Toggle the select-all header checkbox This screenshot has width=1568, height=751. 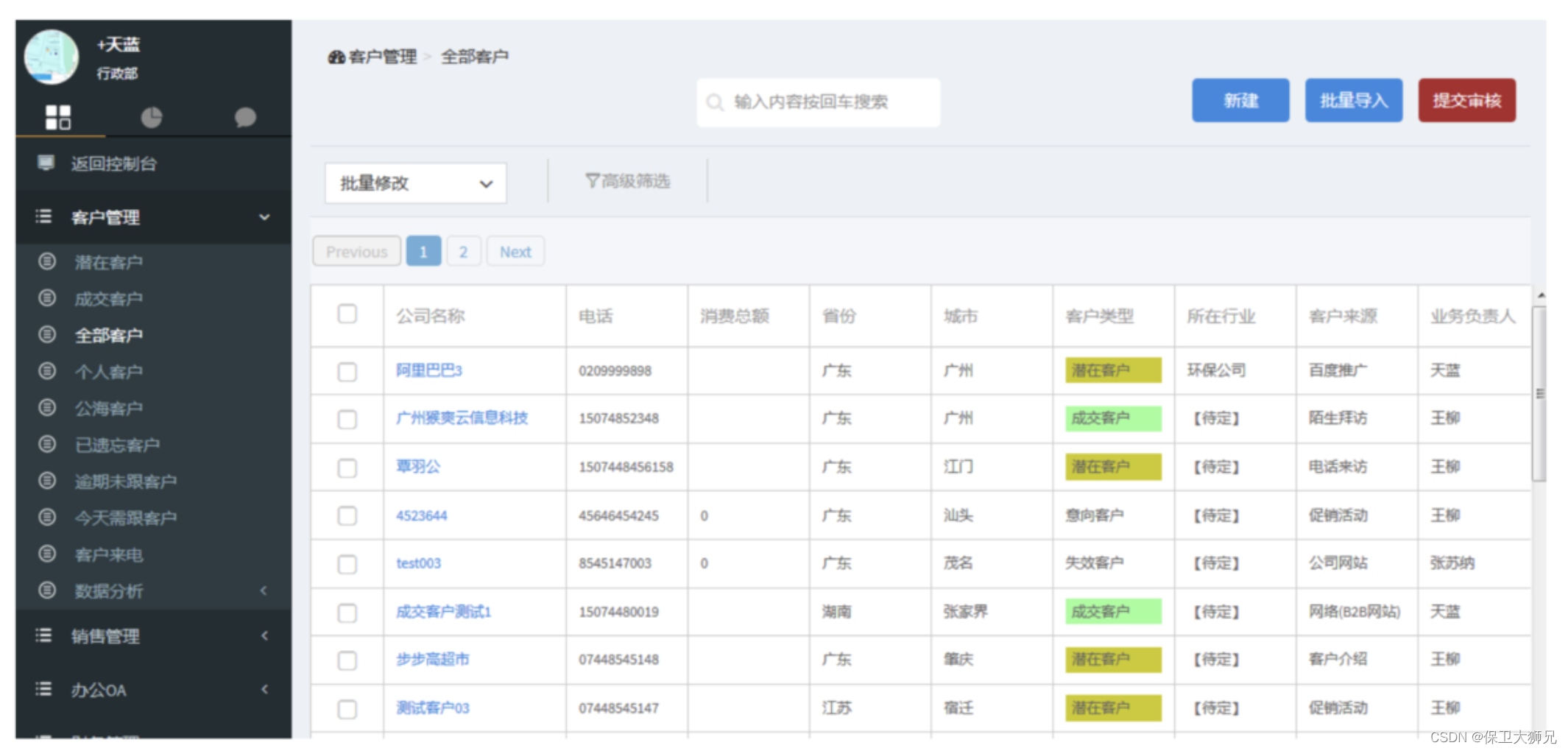347,314
